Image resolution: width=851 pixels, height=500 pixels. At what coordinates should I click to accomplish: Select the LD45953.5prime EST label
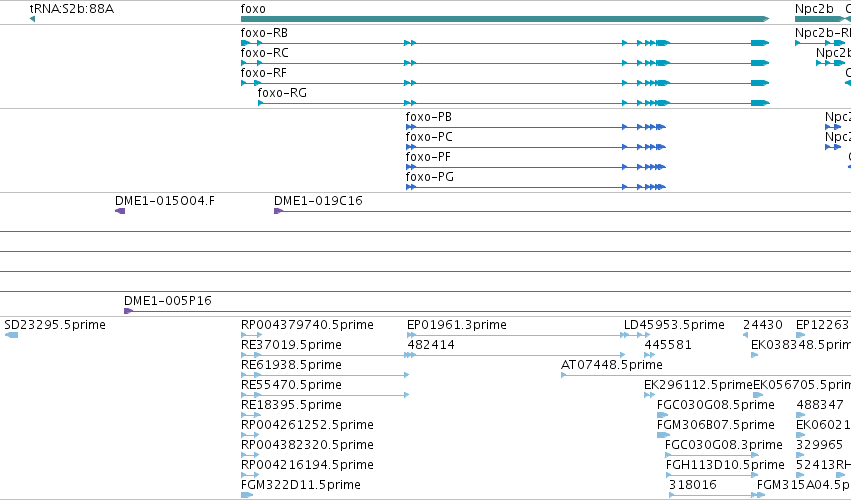click(674, 325)
